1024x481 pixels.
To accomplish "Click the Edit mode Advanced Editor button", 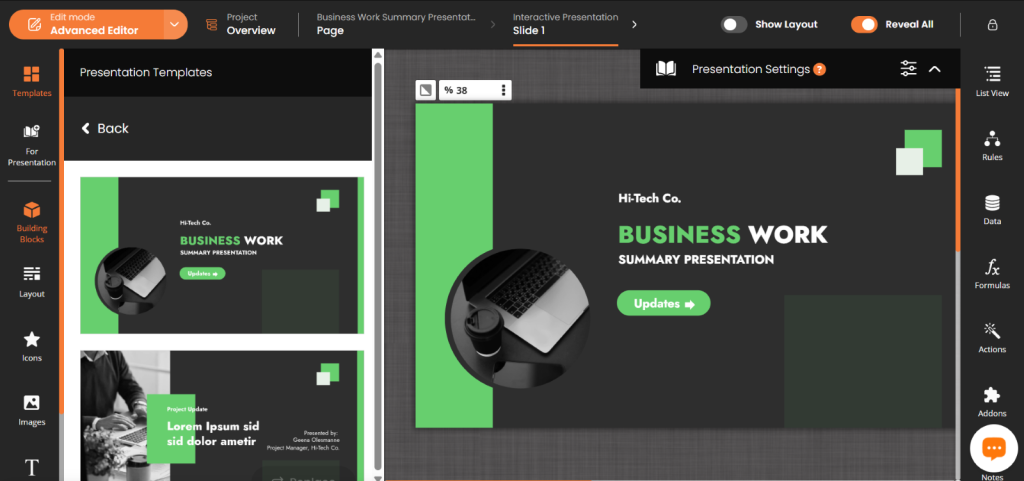I will 86,25.
